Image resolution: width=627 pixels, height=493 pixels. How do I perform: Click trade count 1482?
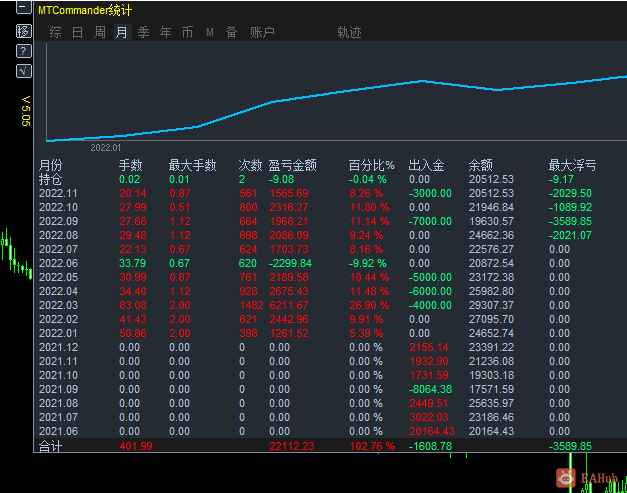pyautogui.click(x=251, y=305)
